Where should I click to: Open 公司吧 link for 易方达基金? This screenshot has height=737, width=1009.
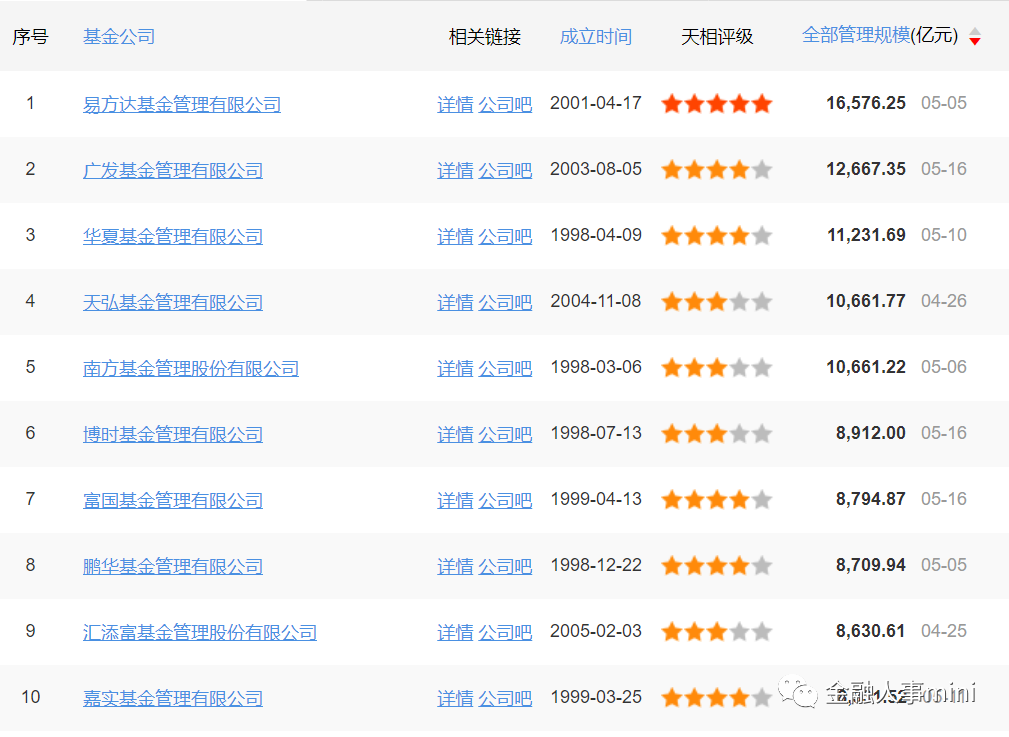point(505,104)
